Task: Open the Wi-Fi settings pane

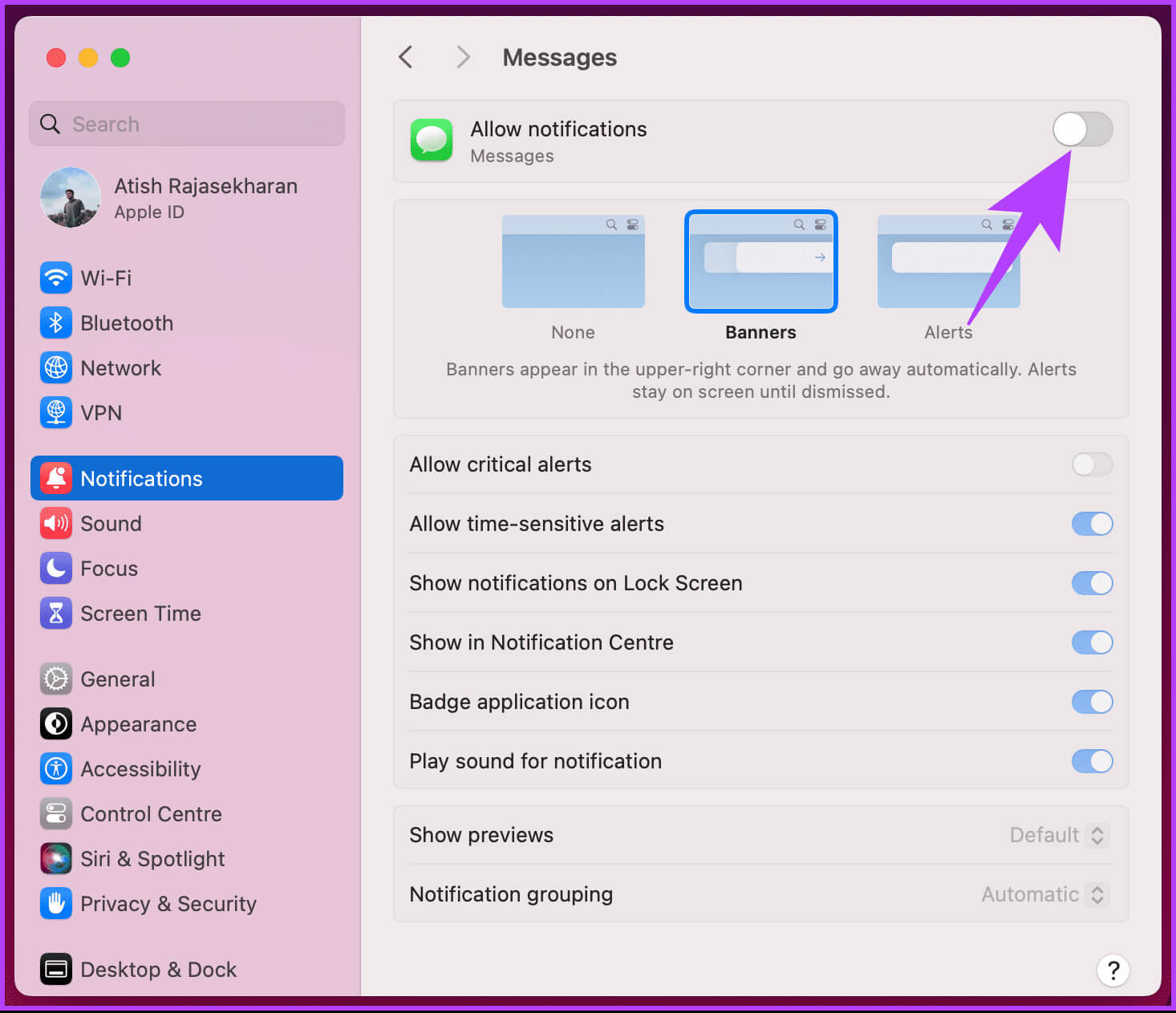Action: (x=187, y=278)
